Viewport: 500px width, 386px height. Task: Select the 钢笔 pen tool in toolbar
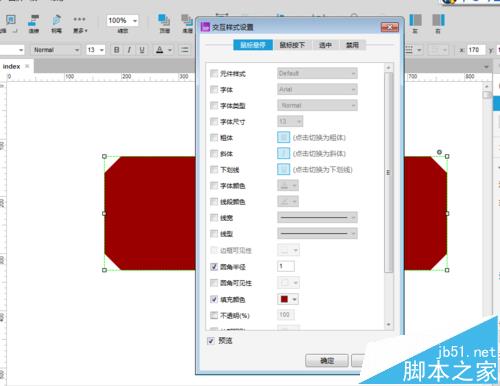(x=56, y=23)
